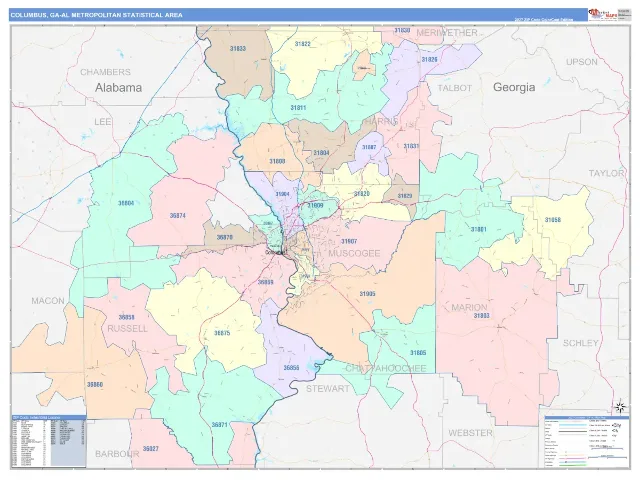The height and width of the screenshot is (480, 640).
Task: Click the 'CHAMBERS' county label
Action: pyautogui.click(x=105, y=72)
